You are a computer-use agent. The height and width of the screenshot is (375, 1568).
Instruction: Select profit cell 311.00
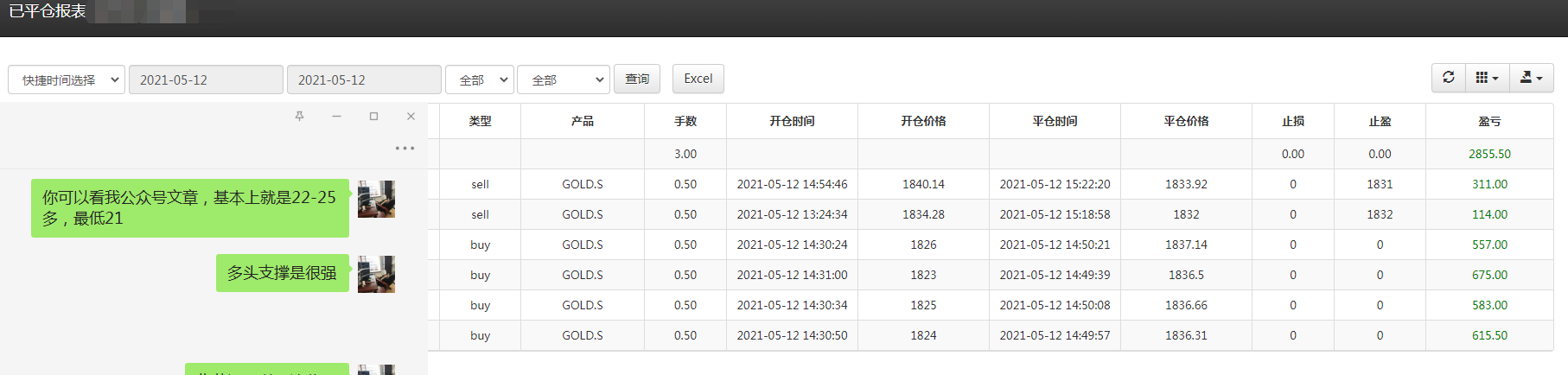click(1489, 184)
